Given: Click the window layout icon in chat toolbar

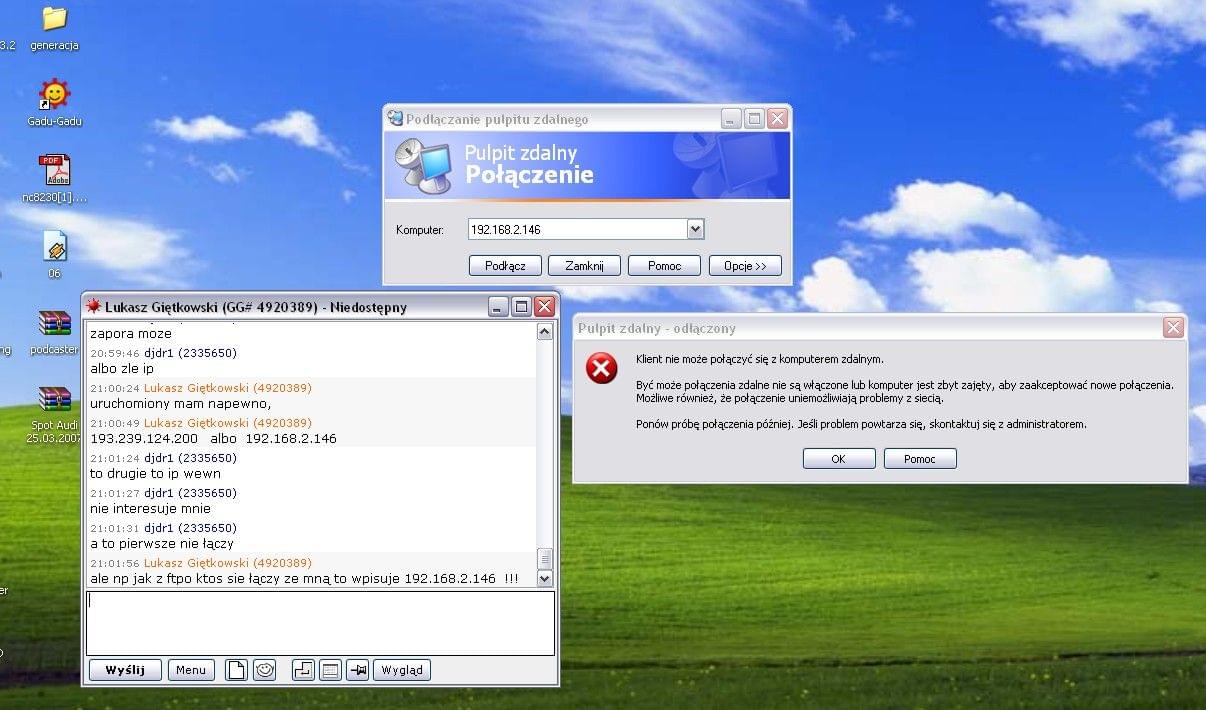Looking at the screenshot, I should point(330,670).
